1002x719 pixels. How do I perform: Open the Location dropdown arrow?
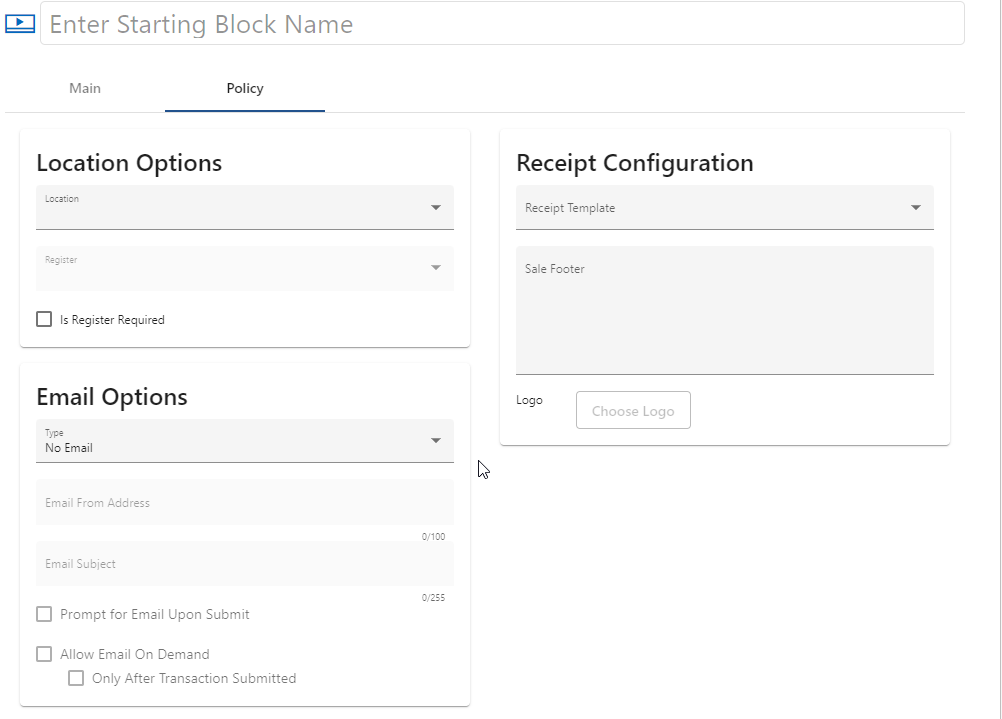(x=436, y=207)
